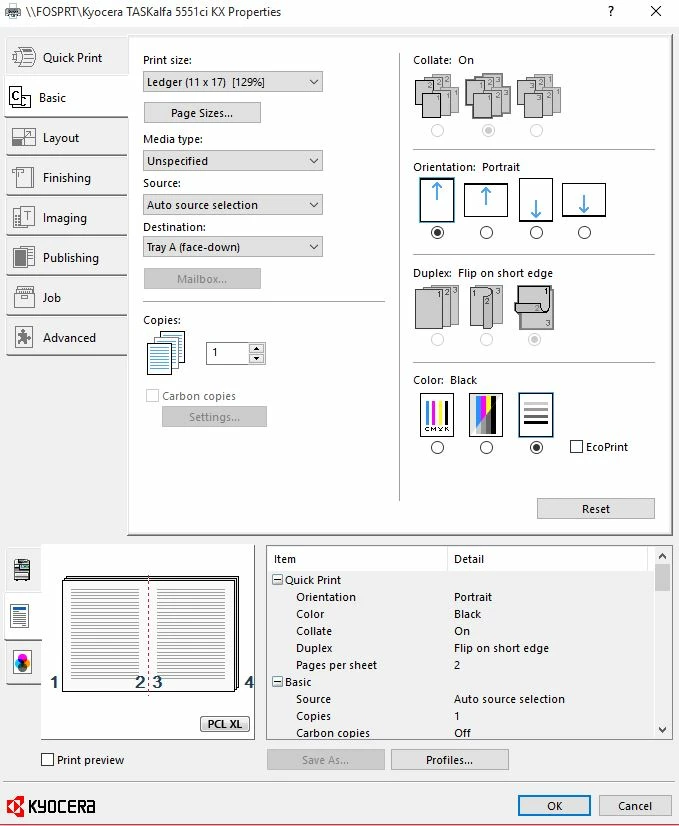Image resolution: width=679 pixels, height=826 pixels.
Task: Select the CMYK full color icon
Action: [437, 415]
